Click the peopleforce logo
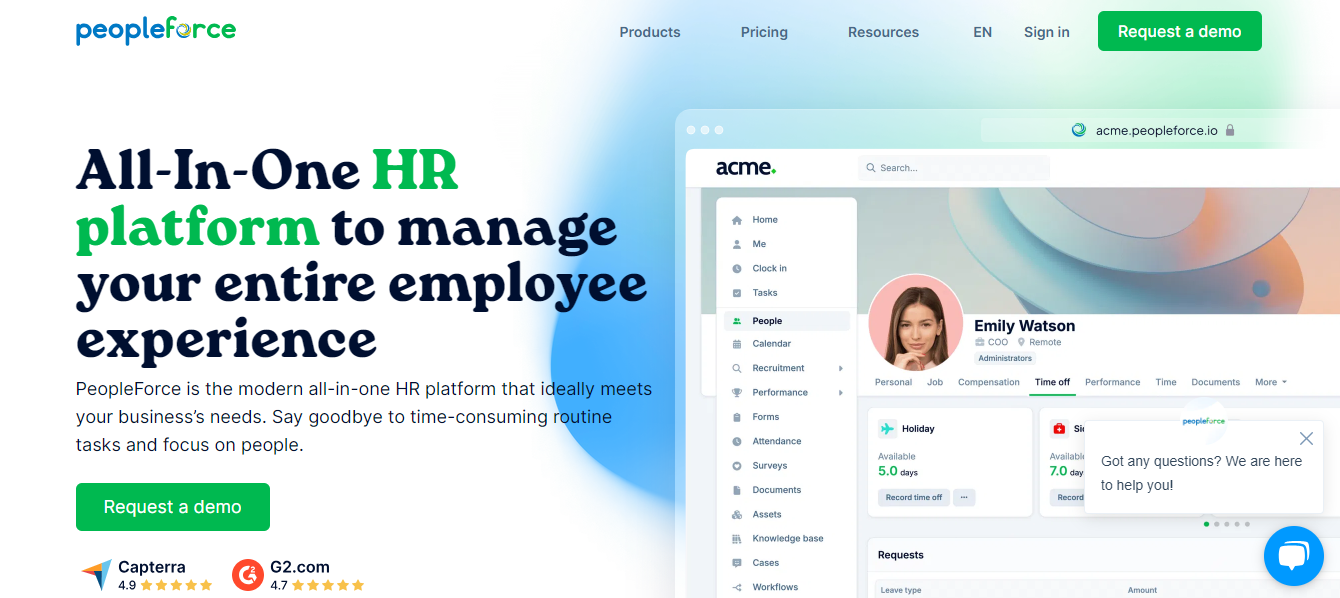The height and width of the screenshot is (598, 1340). click(x=156, y=30)
